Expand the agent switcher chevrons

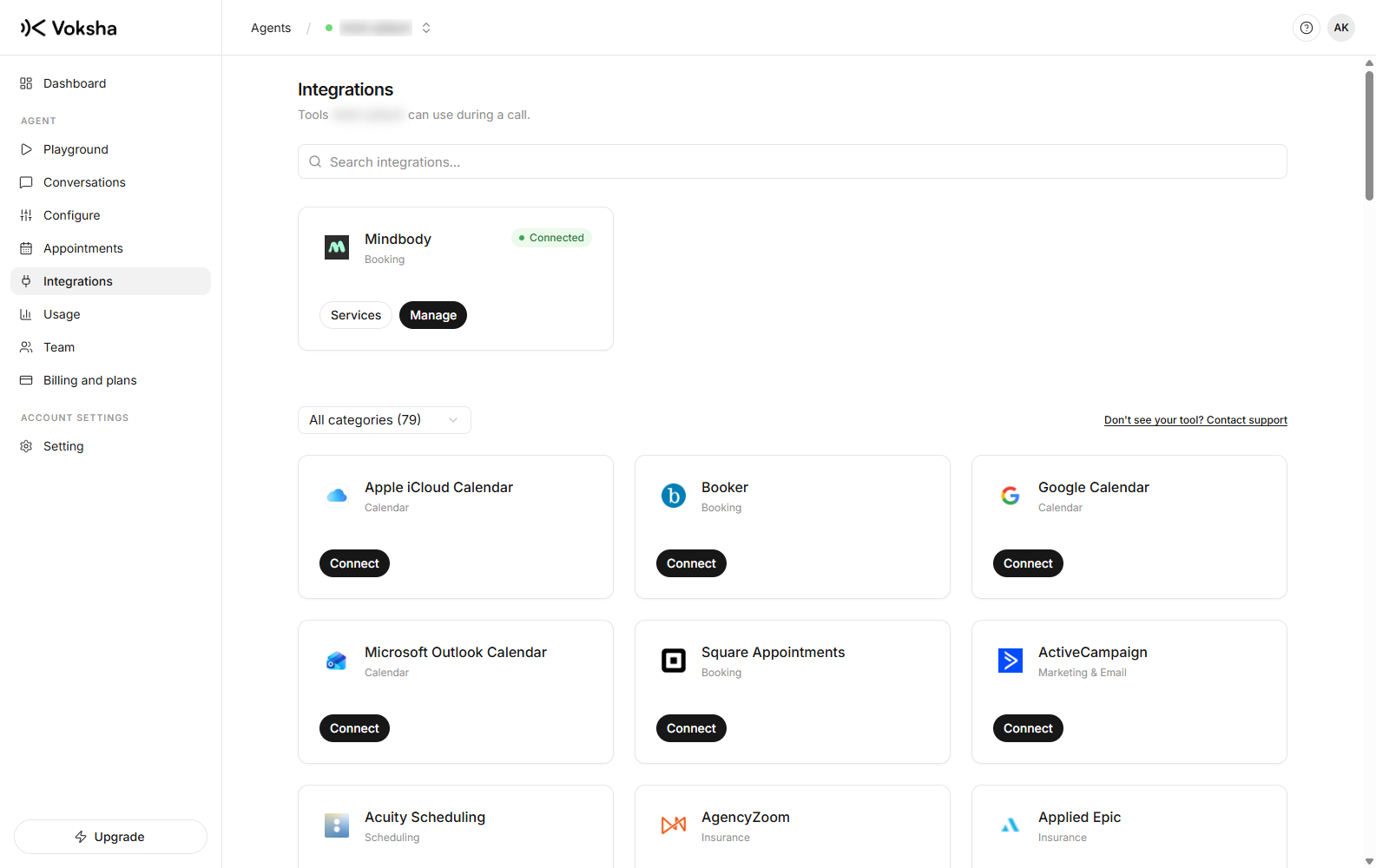[426, 28]
